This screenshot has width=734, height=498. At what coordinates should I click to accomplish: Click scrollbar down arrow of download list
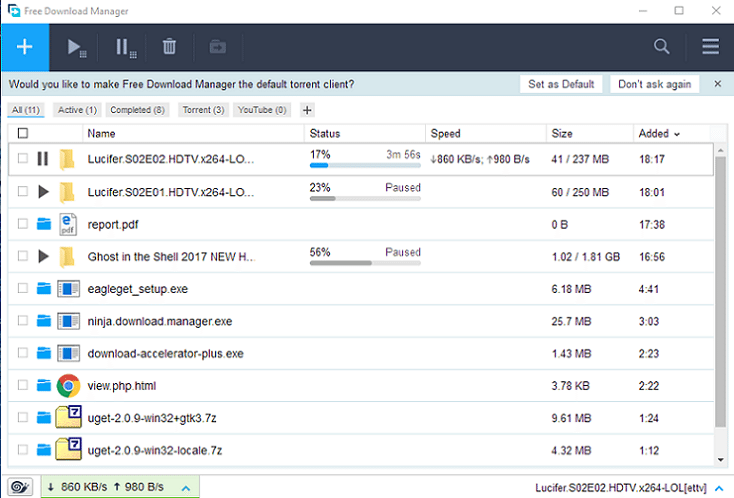point(720,460)
